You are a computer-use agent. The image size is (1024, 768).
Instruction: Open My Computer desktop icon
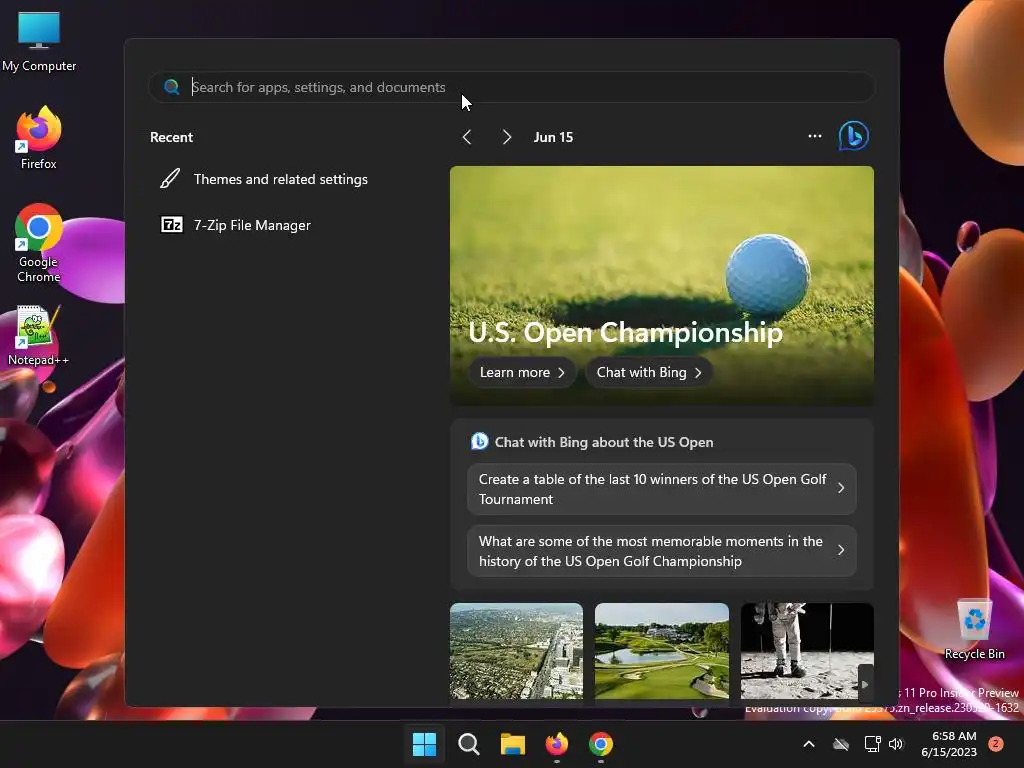coord(39,41)
